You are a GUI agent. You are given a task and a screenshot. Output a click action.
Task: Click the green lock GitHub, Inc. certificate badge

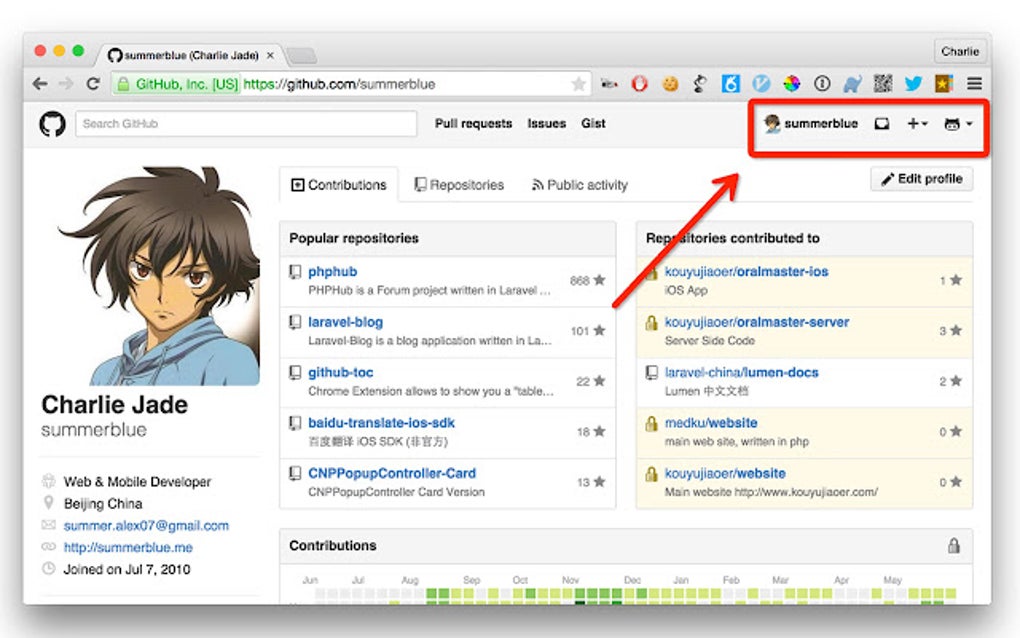coord(178,84)
